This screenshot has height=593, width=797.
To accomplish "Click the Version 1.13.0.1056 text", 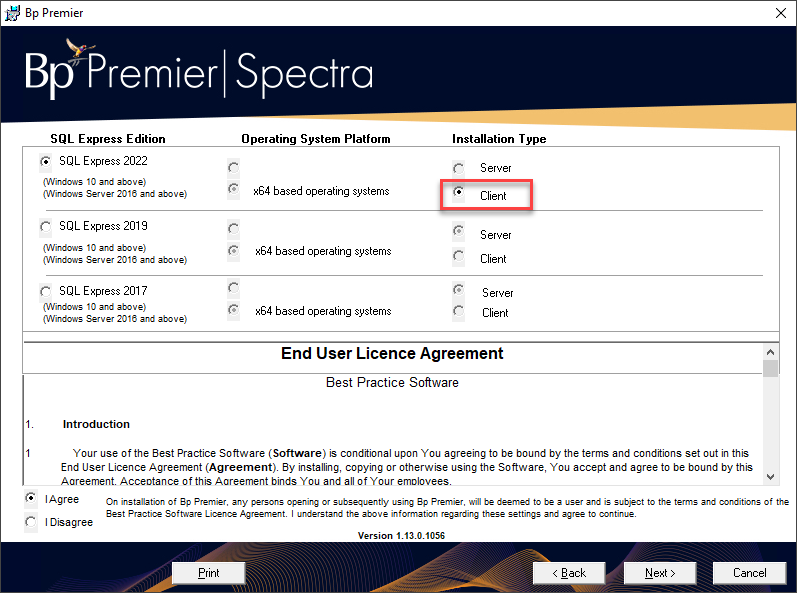I will [x=401, y=536].
